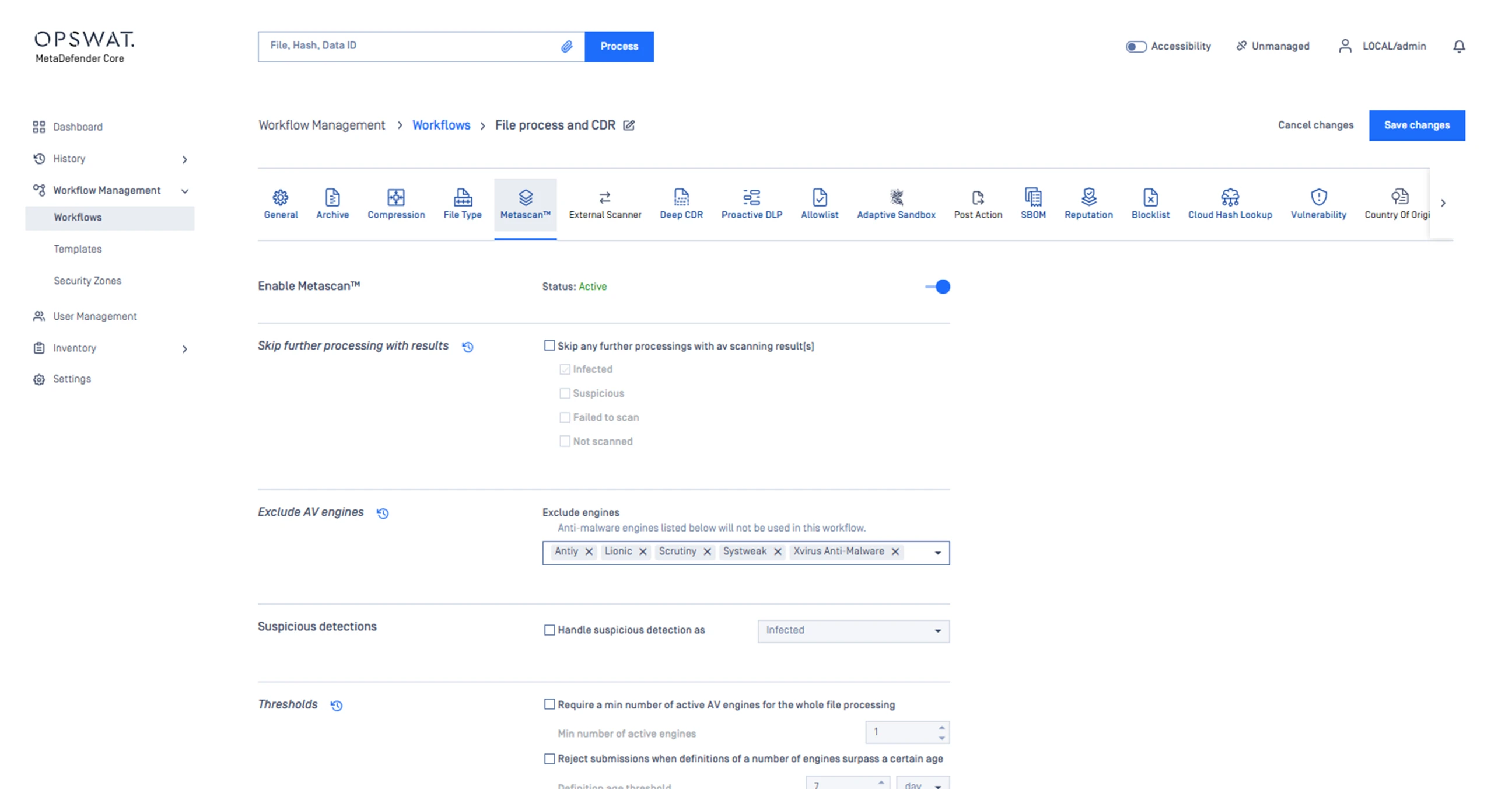Click the Thresholds reset history icon

coord(337,705)
